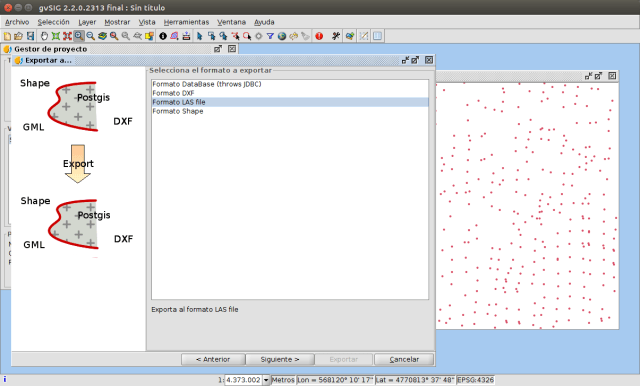The width and height of the screenshot is (640, 386).
Task: Click the red circle selection icon
Action: click(x=247, y=36)
